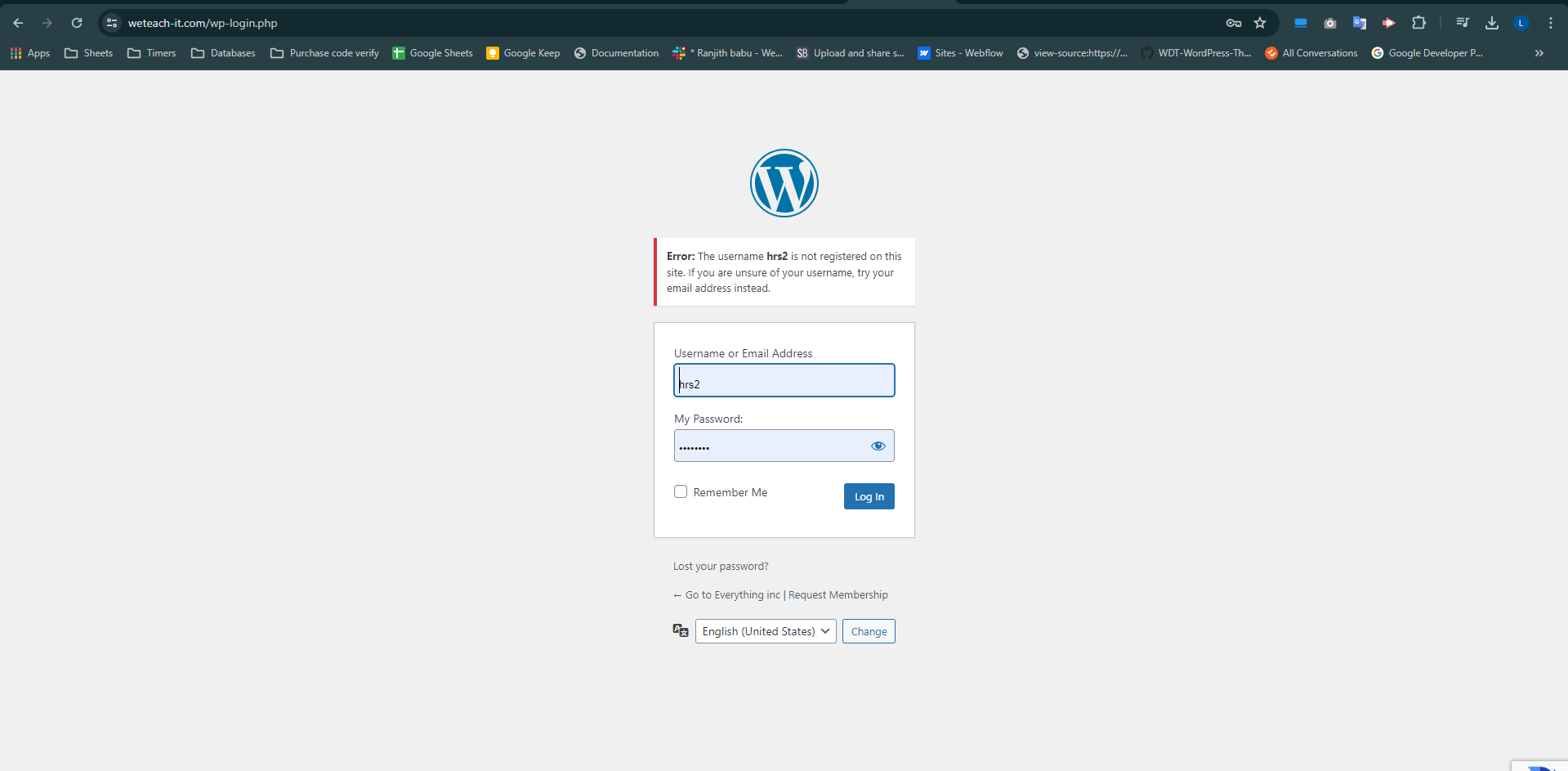The width and height of the screenshot is (1568, 771).
Task: Check the Remember Me checkbox
Action: pyautogui.click(x=681, y=491)
